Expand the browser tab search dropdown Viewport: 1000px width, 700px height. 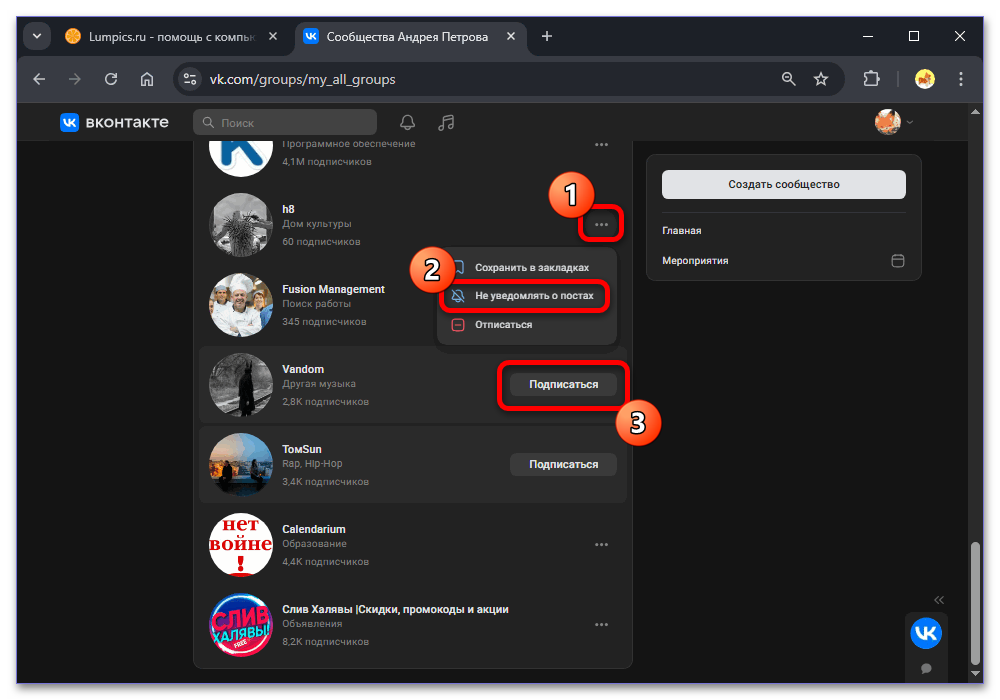coord(37,36)
